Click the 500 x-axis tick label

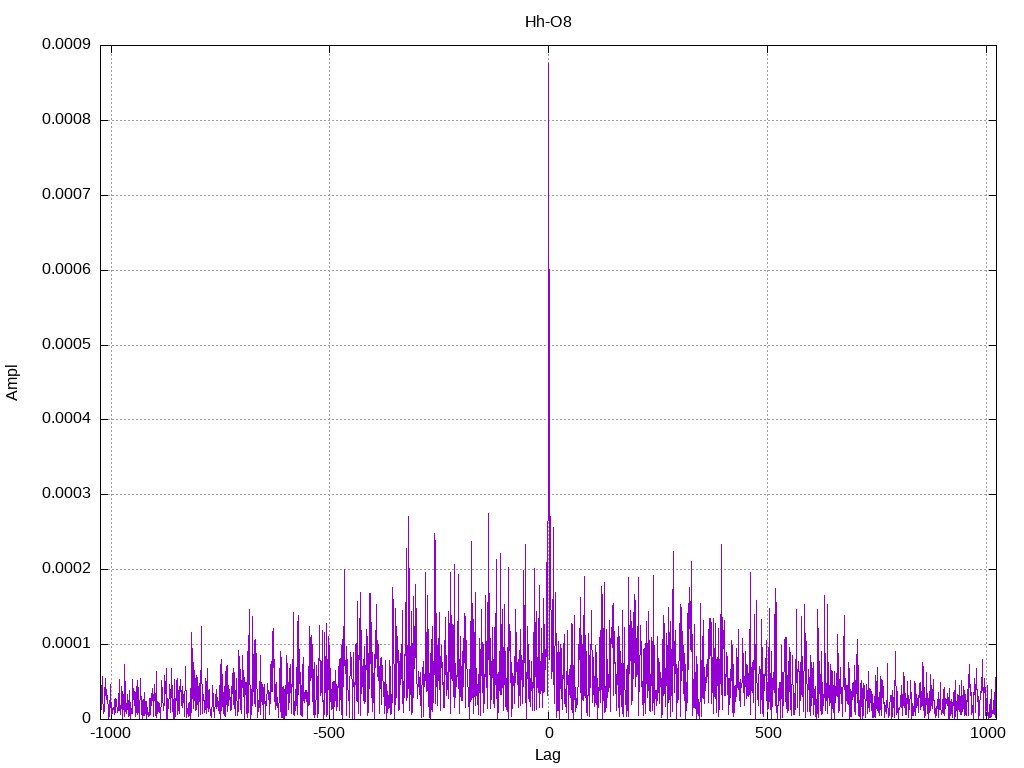coord(768,733)
